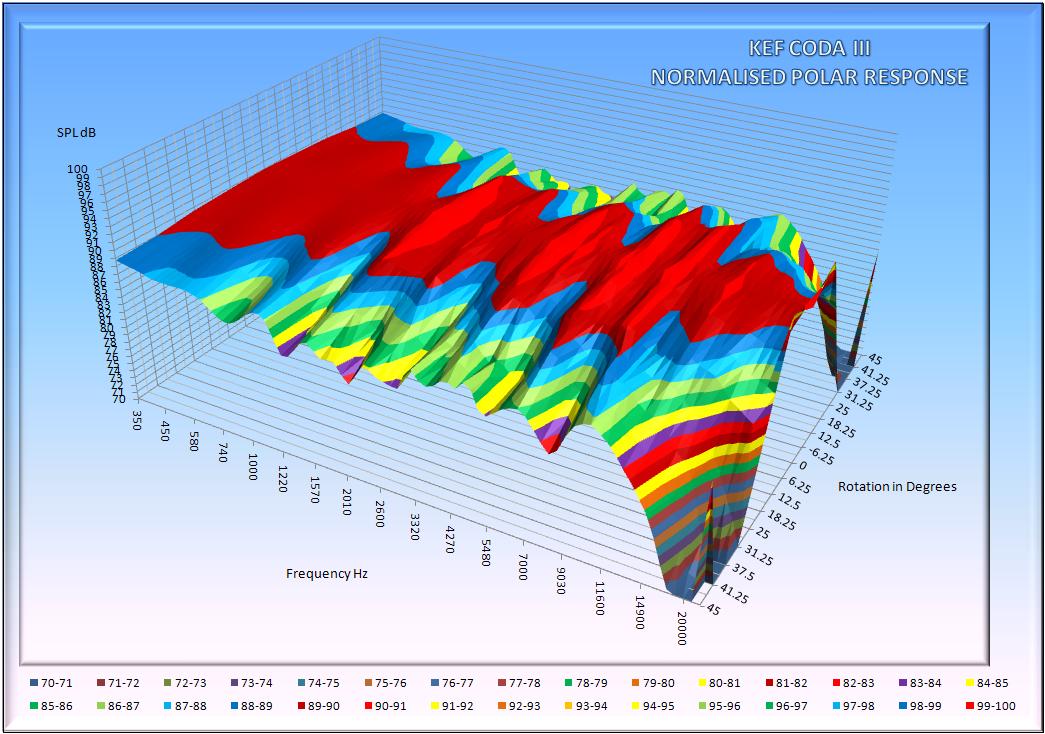Image resolution: width=1045 pixels, height=734 pixels.
Task: Click the 740 frequency axis label
Action: [223, 453]
